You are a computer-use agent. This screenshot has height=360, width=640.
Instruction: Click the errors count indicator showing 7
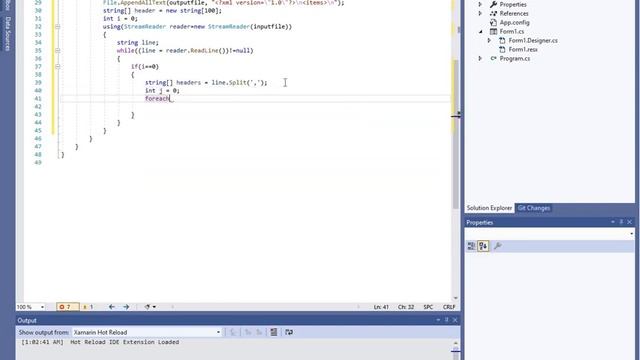click(68, 307)
